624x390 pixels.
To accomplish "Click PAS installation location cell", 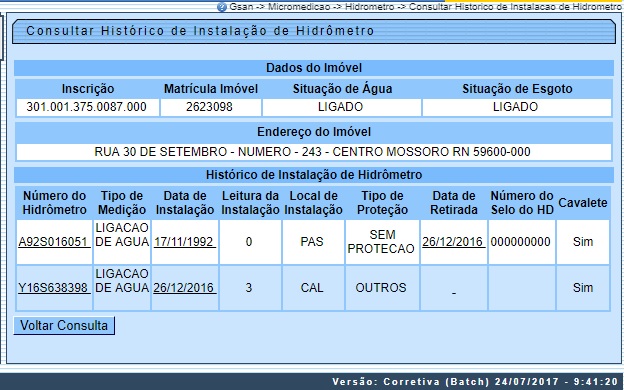I will [312, 242].
